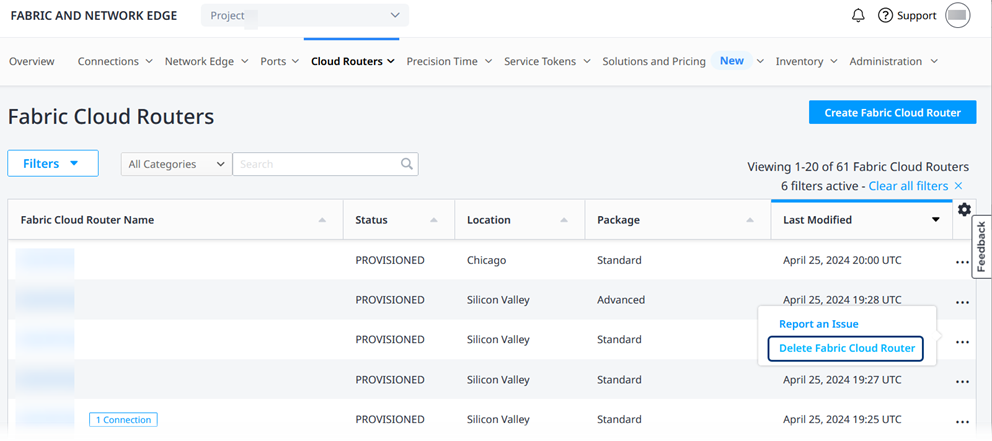This screenshot has width=992, height=441.
Task: Expand the Administration menu
Action: 893,61
